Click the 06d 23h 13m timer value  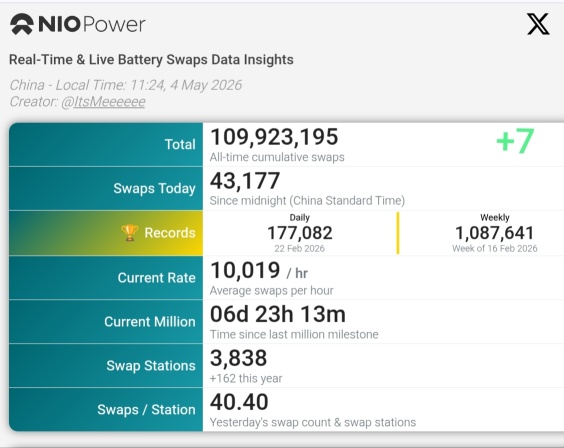coord(278,314)
